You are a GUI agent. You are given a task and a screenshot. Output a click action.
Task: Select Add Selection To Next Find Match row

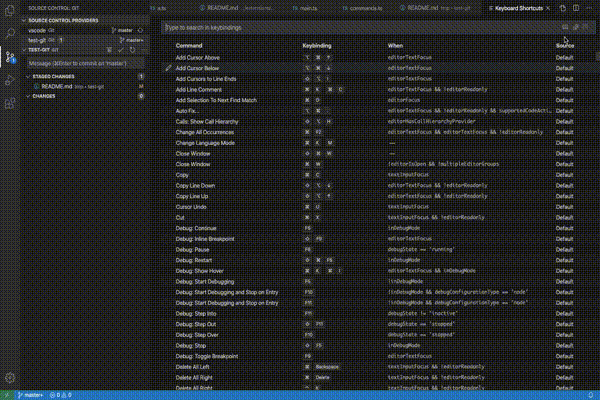[379, 100]
